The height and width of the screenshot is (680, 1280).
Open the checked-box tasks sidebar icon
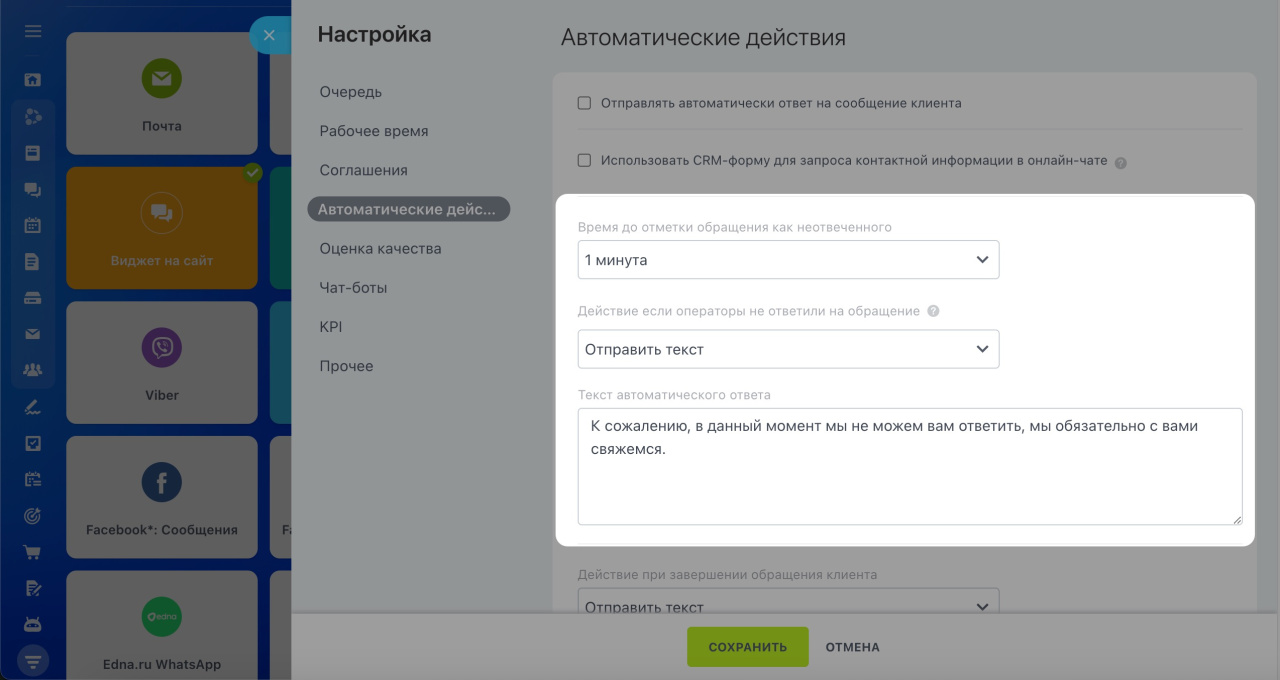[x=33, y=443]
